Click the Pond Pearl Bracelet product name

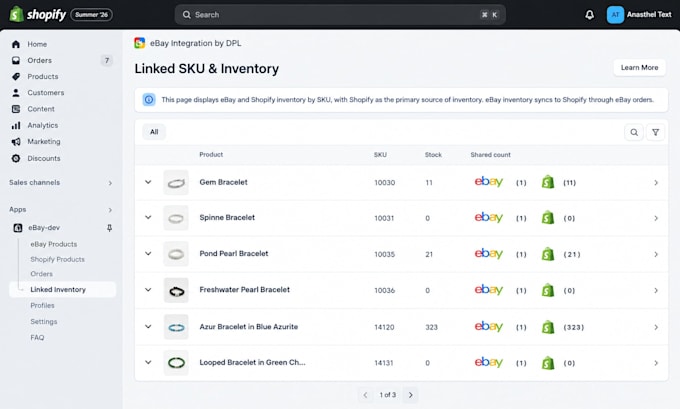click(x=234, y=253)
